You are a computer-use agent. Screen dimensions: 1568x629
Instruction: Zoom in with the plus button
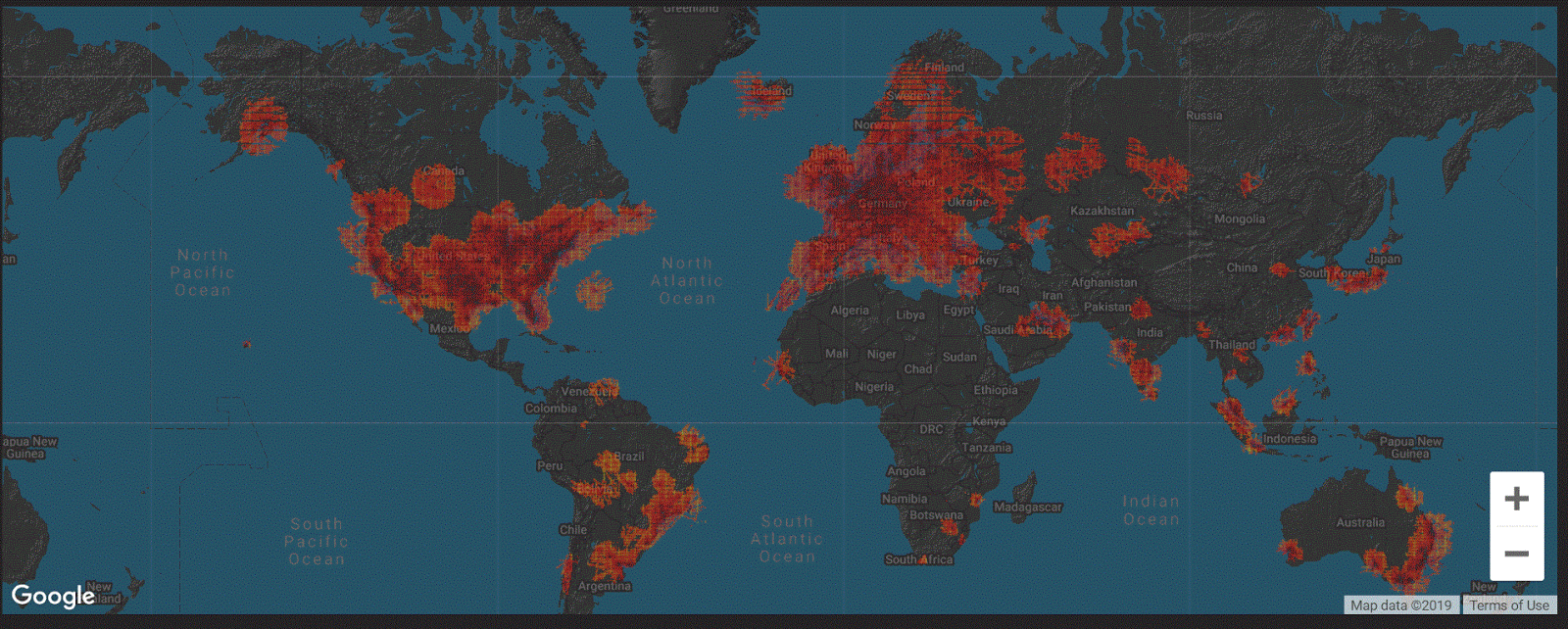[1516, 499]
